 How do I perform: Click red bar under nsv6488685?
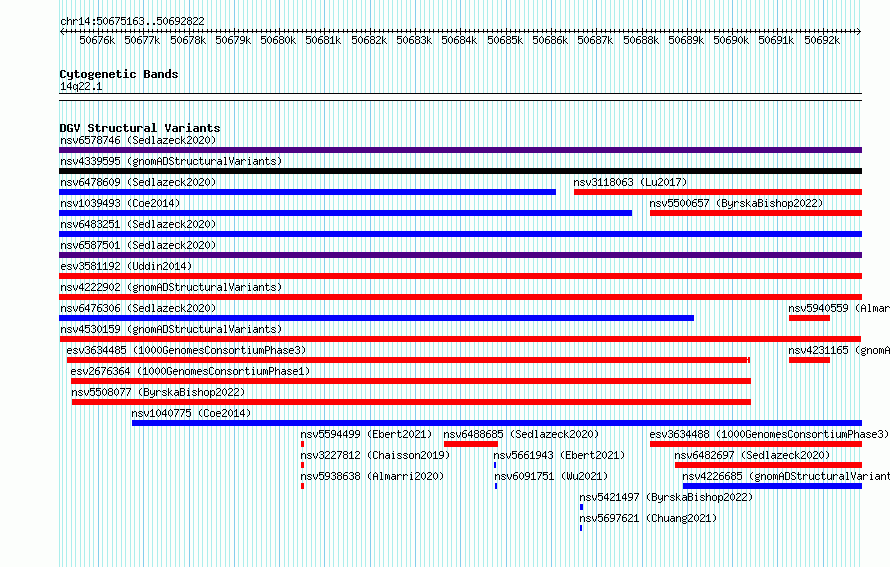click(x=471, y=444)
